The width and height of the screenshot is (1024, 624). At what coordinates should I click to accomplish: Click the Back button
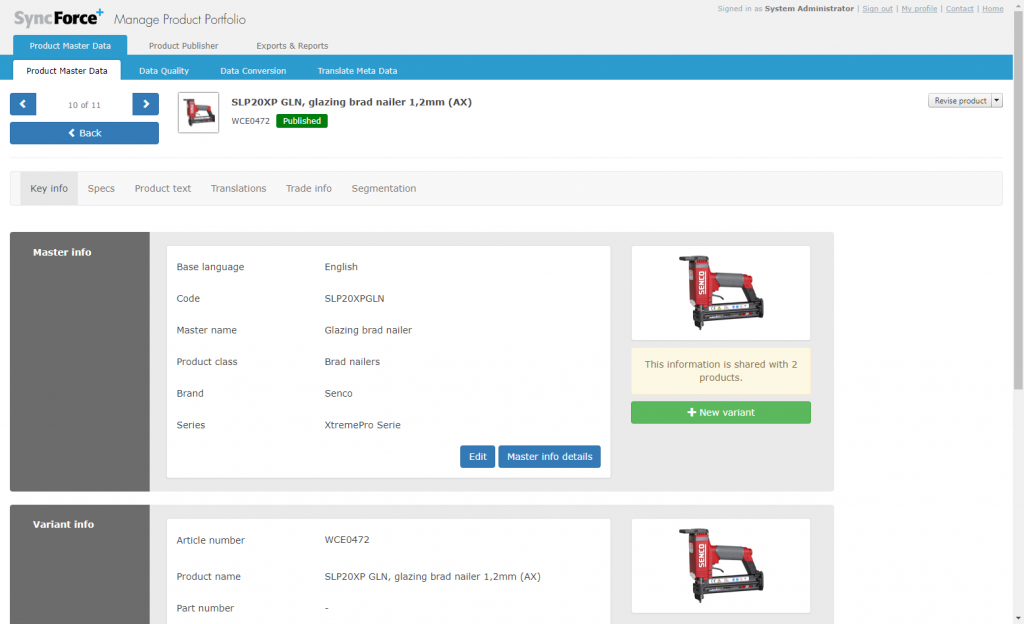(84, 133)
